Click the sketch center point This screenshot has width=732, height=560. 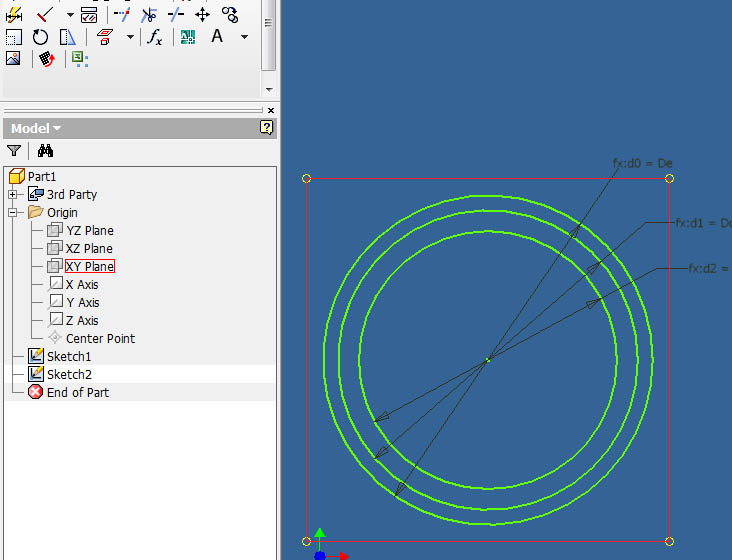(x=487, y=359)
